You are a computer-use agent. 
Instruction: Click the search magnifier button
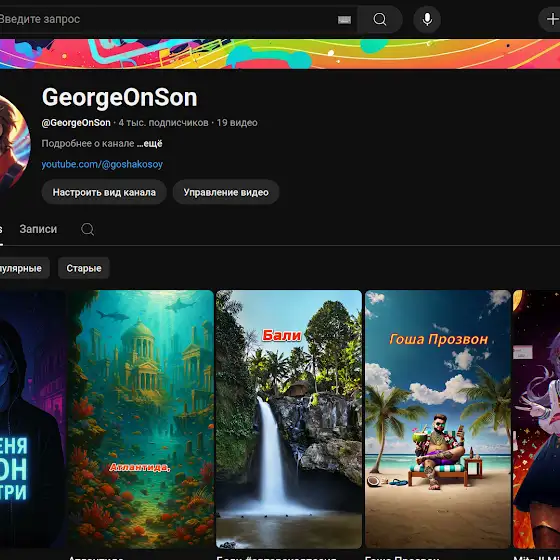380,19
